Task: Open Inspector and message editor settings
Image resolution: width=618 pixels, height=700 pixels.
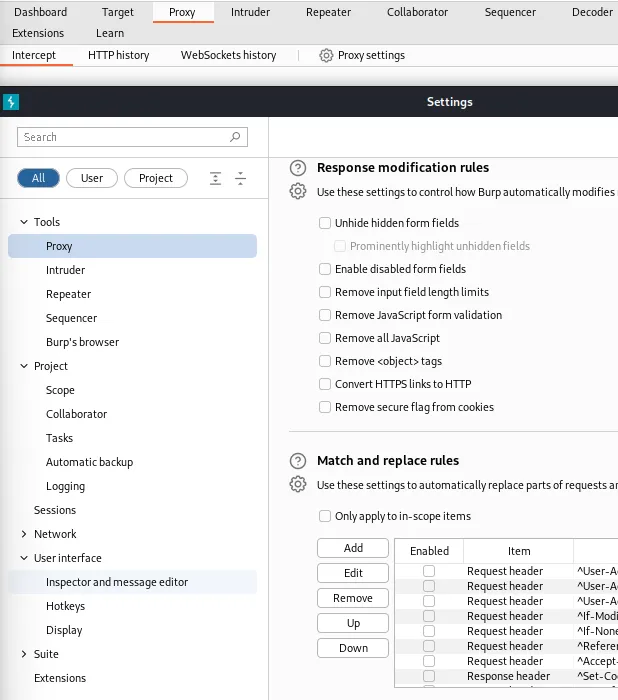Action: point(133,582)
